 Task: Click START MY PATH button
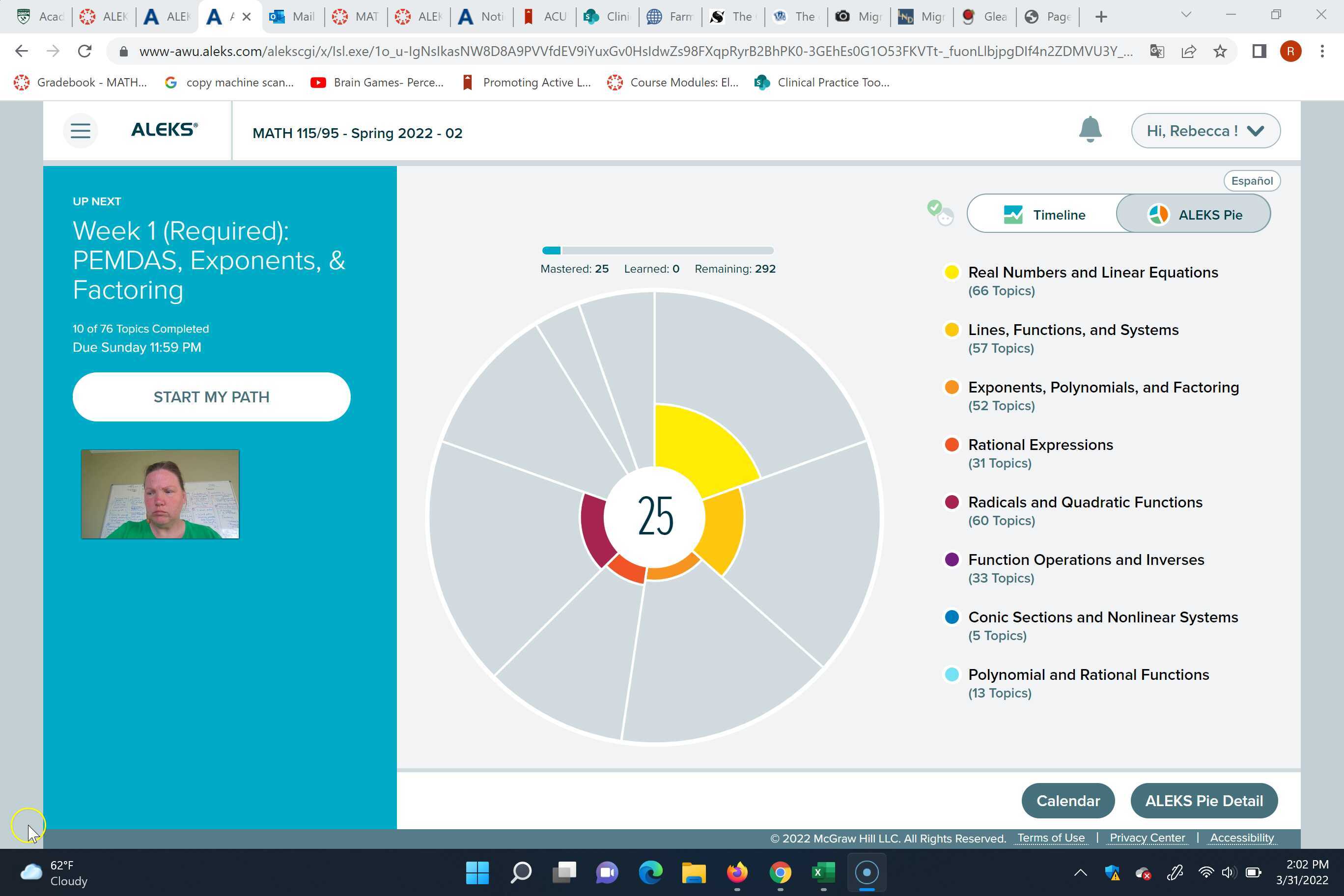(211, 397)
